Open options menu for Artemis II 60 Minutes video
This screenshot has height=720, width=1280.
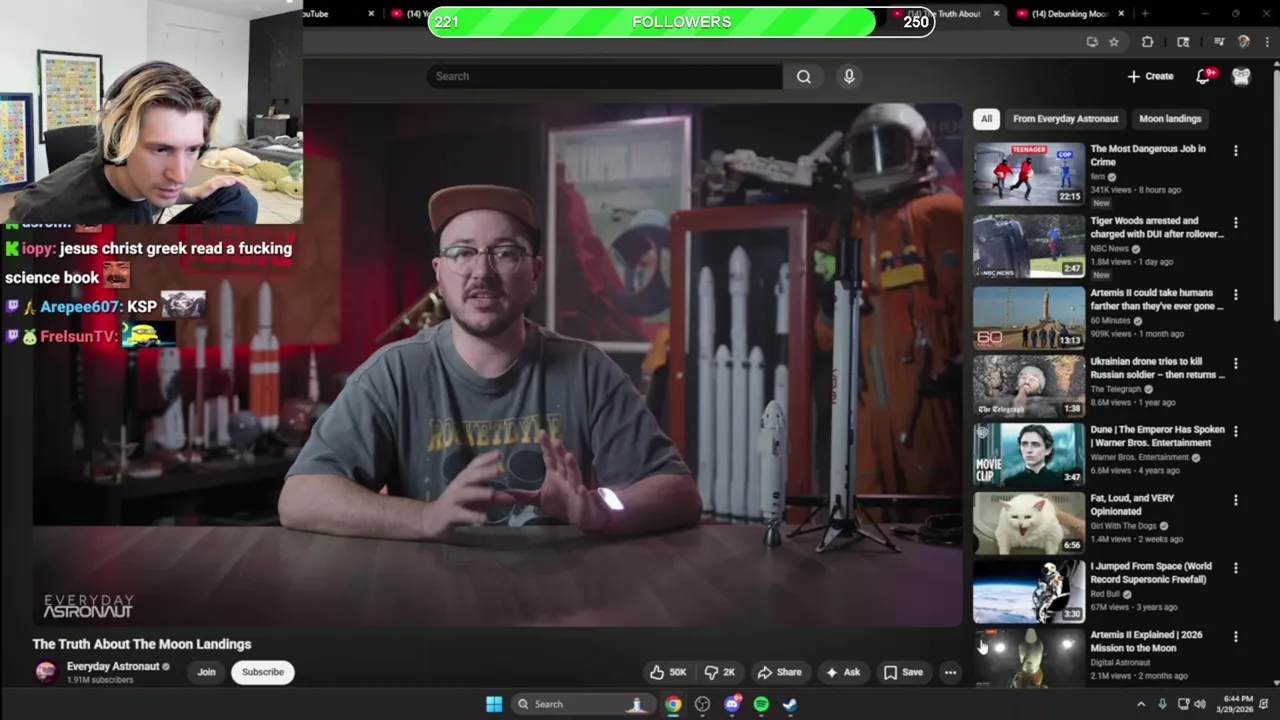[x=1236, y=295]
